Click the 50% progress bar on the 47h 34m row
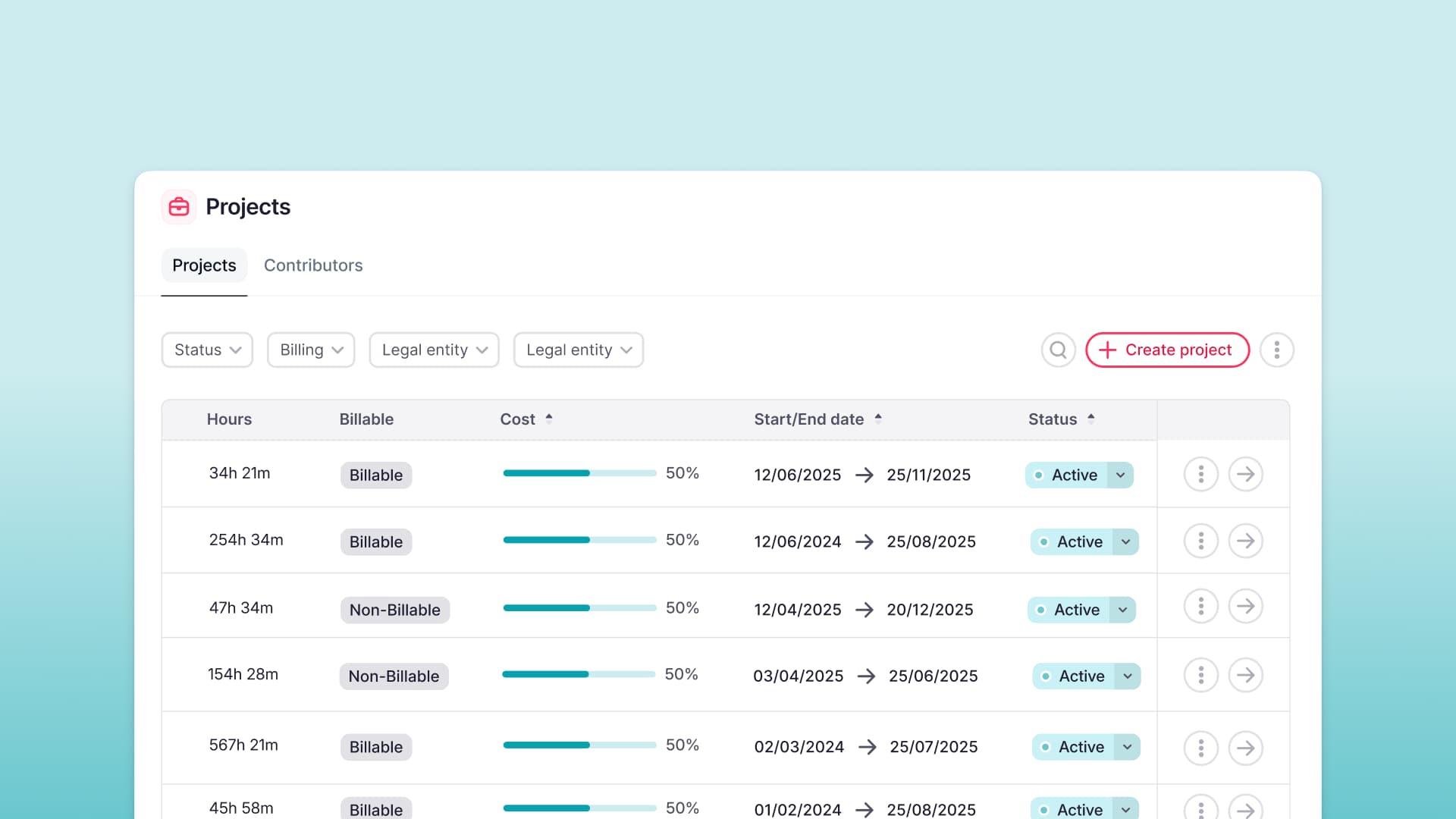The width and height of the screenshot is (1456, 819). 579,608
